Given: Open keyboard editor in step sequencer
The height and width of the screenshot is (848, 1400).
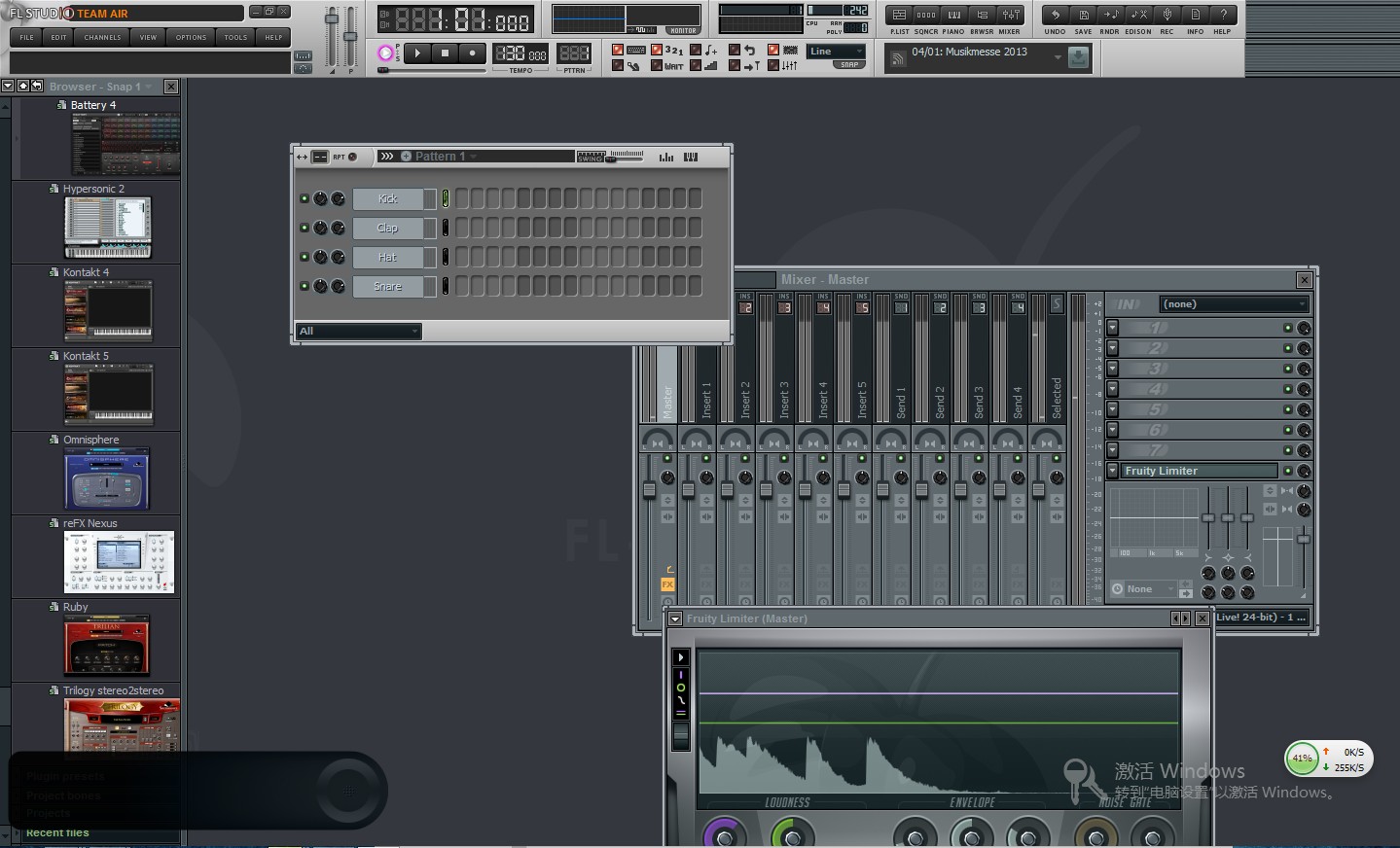Looking at the screenshot, I should [x=691, y=157].
